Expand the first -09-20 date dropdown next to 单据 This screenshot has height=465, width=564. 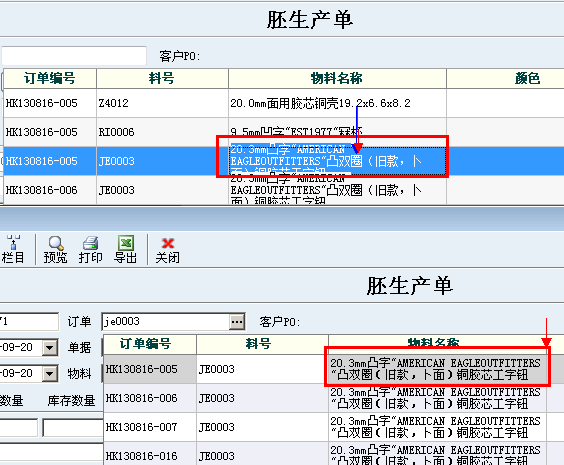pos(50,348)
